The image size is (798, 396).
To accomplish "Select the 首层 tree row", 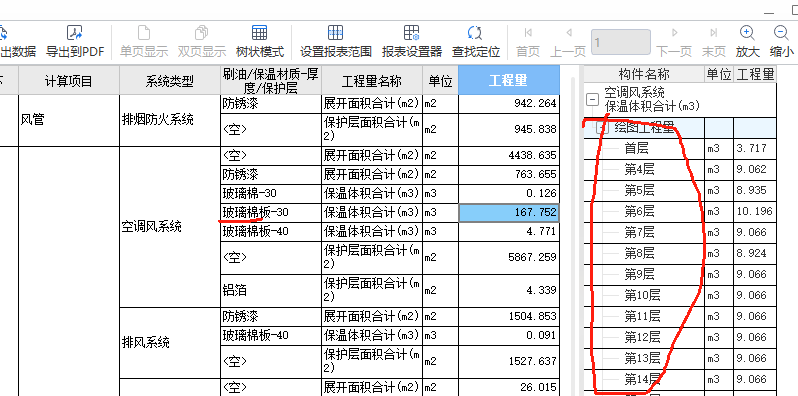I will click(x=680, y=149).
